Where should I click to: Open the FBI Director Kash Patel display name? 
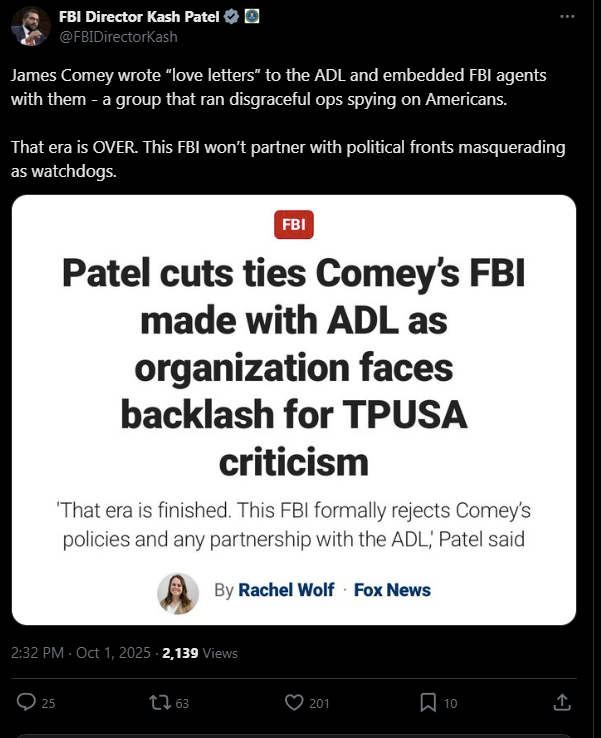(x=139, y=17)
